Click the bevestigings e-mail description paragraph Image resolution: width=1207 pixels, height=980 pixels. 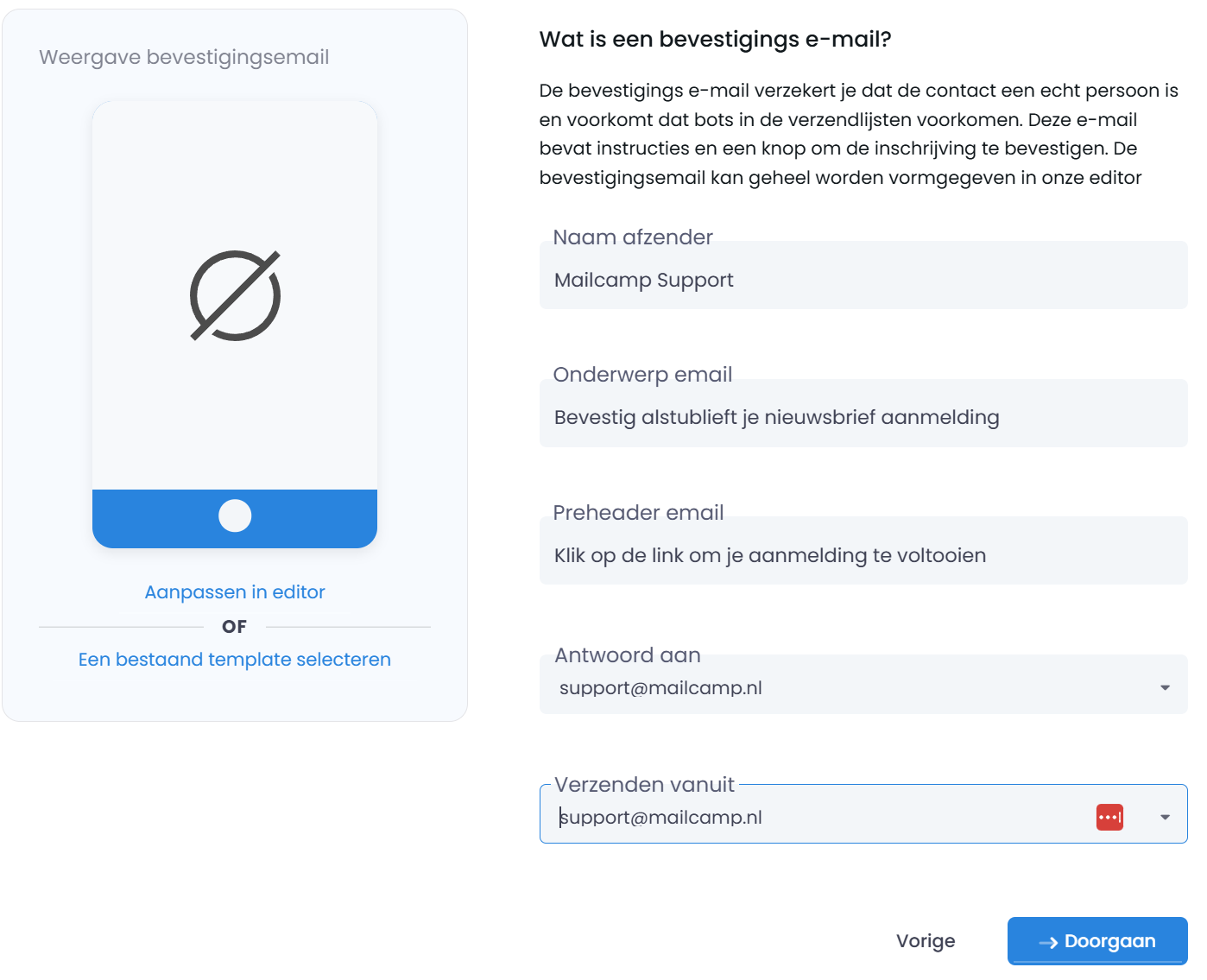pyautogui.click(x=859, y=134)
